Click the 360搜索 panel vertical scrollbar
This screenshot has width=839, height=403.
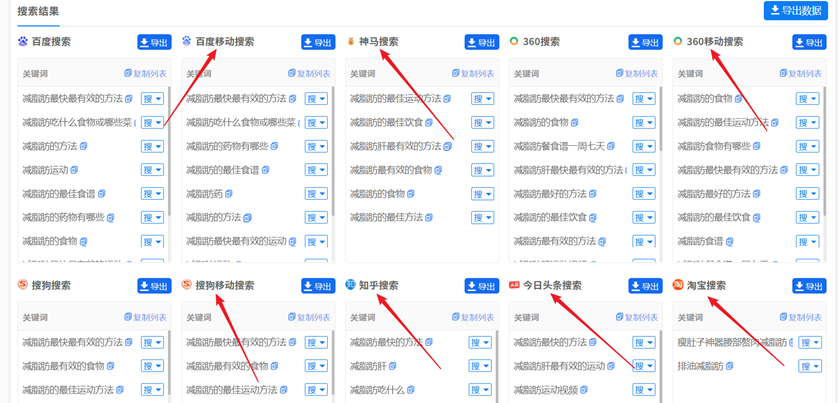[x=661, y=119]
